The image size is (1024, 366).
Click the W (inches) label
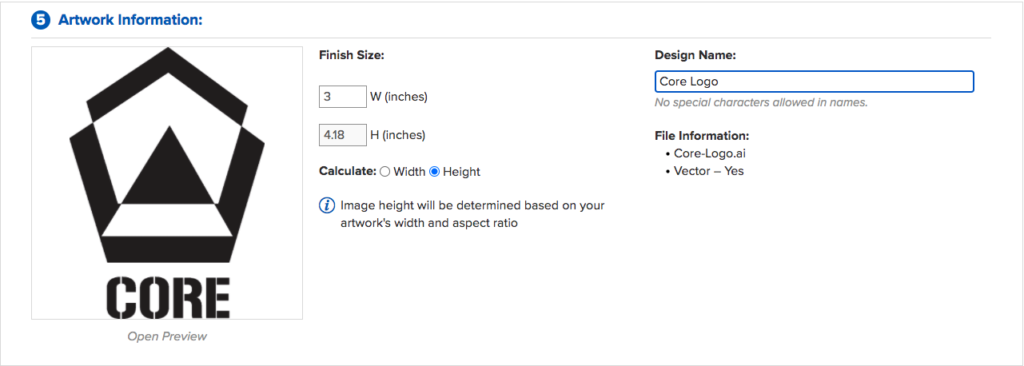pyautogui.click(x=398, y=97)
